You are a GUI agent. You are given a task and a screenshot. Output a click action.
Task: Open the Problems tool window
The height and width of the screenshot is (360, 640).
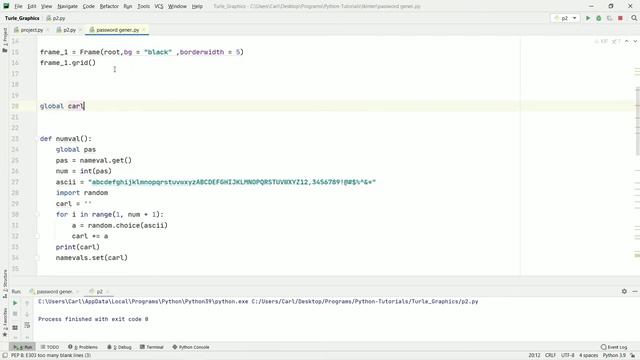tap(83, 347)
